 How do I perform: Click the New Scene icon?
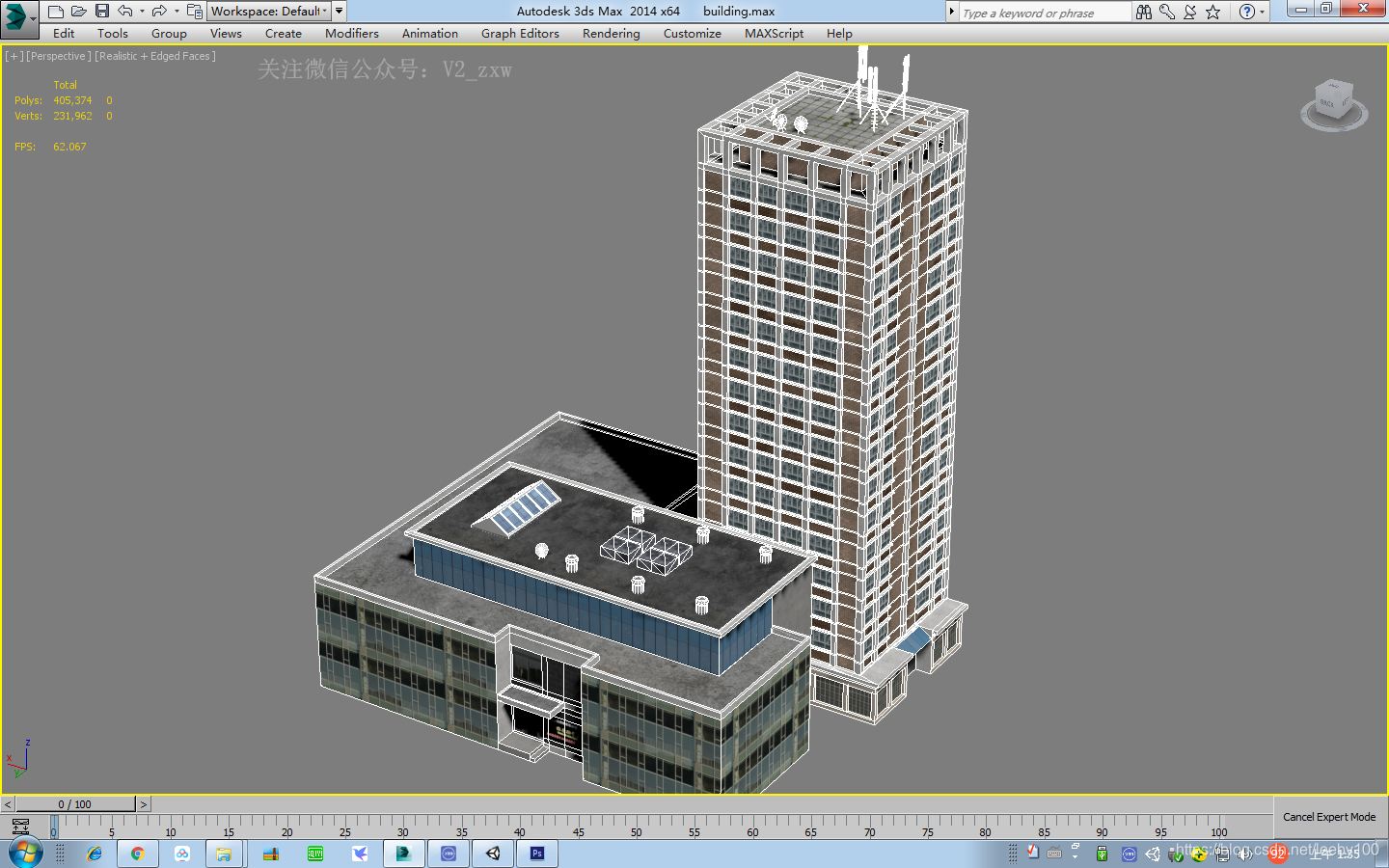[x=56, y=12]
